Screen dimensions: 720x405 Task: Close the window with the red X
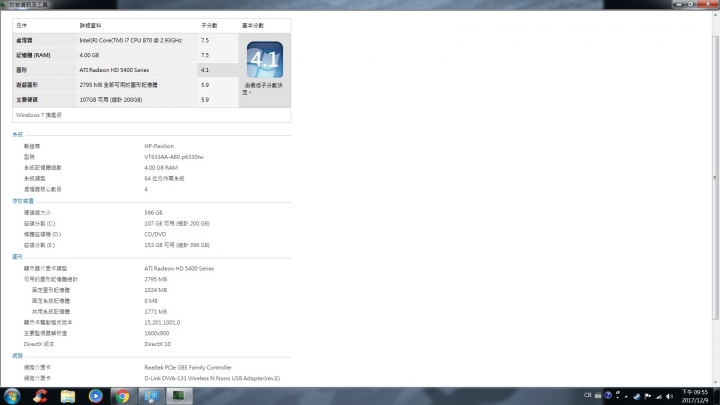coord(709,4)
